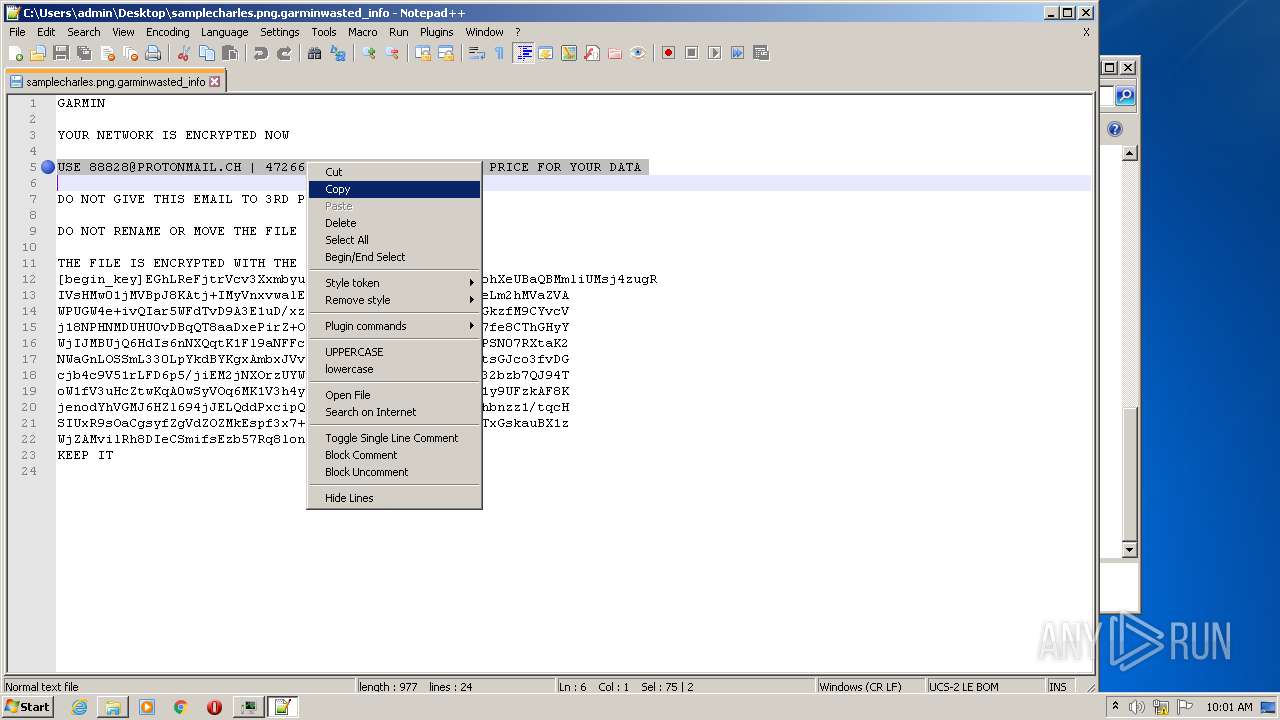Click the background window scrollbar down arrow
Image resolution: width=1280 pixels, height=720 pixels.
coord(1129,549)
